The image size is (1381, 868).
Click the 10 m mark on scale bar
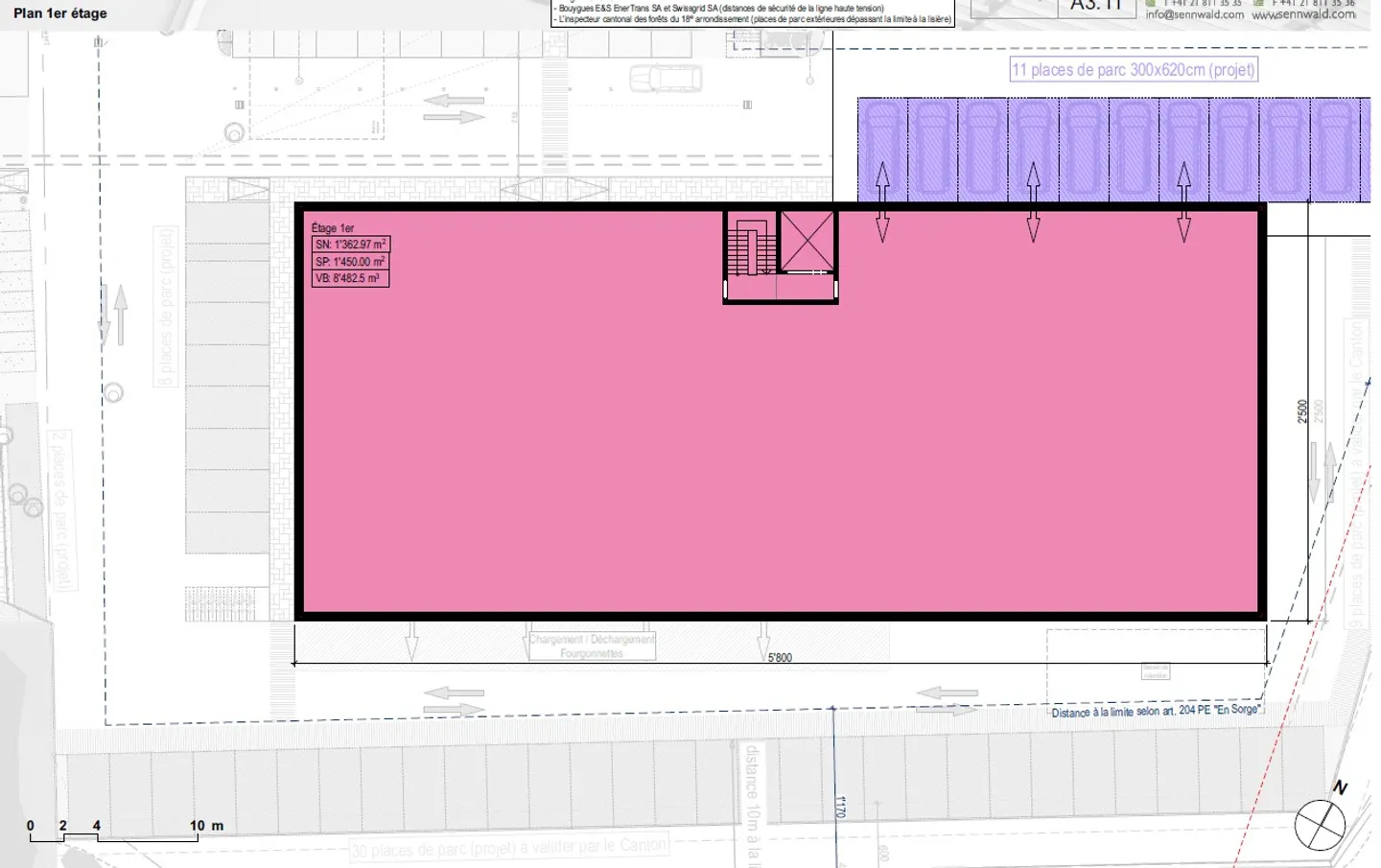pos(198,827)
